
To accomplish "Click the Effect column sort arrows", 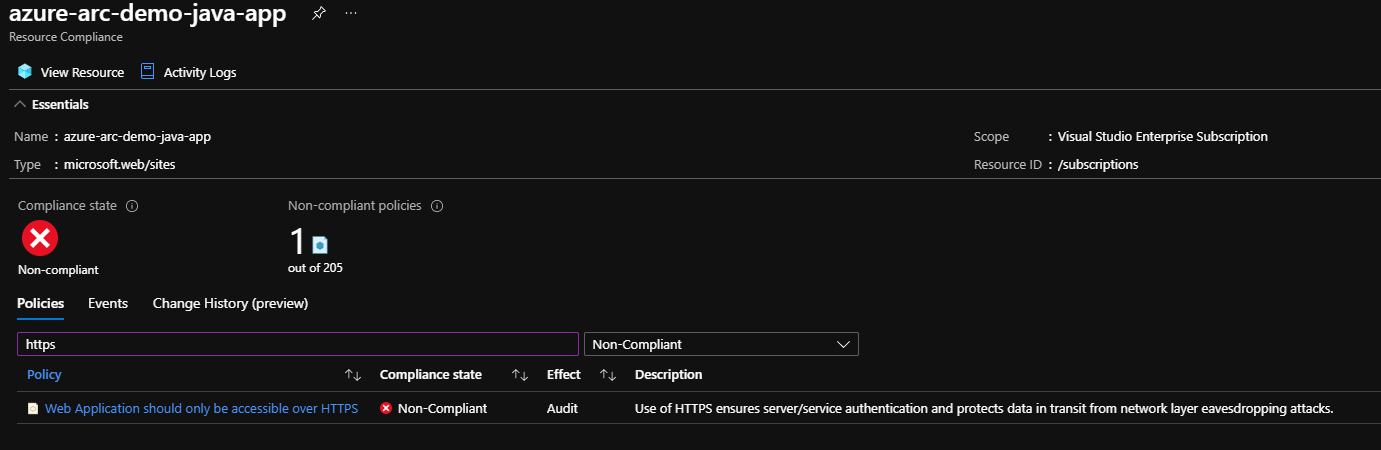I will [608, 374].
